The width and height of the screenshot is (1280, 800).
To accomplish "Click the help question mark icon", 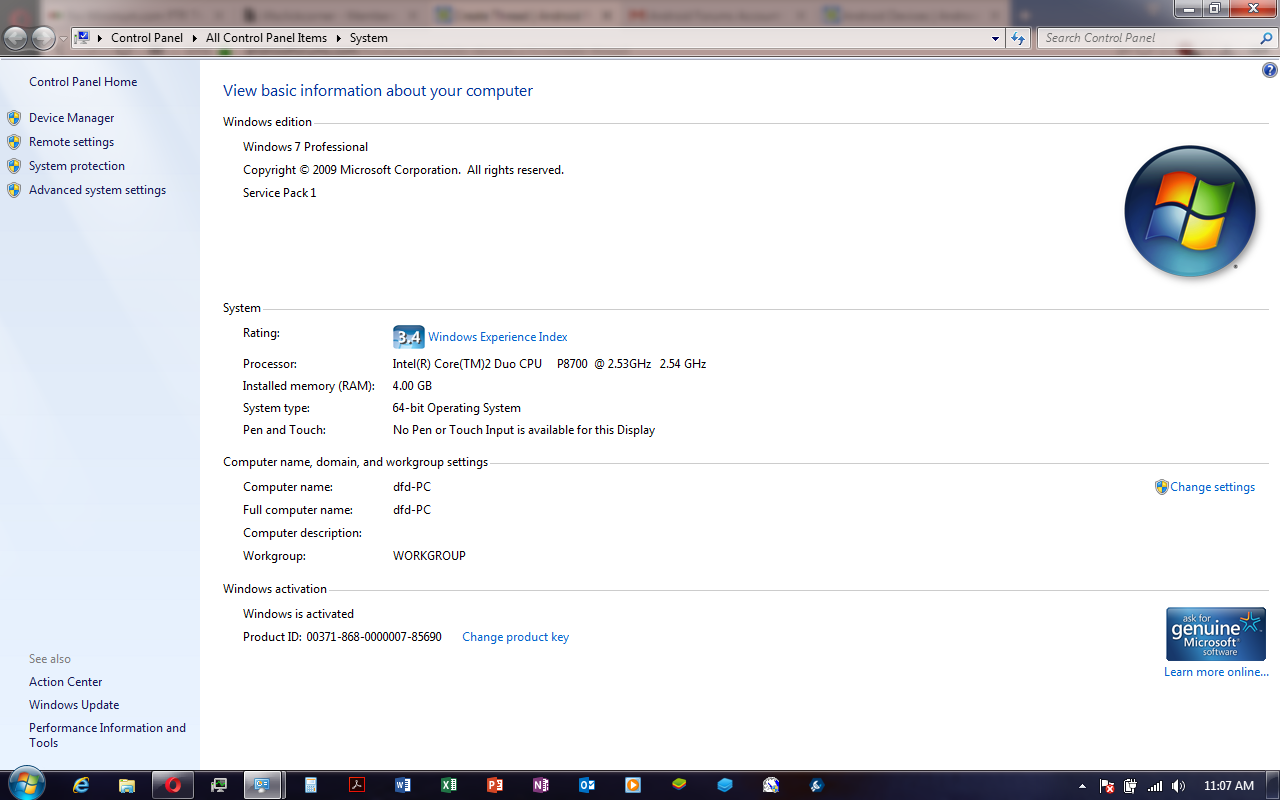I will click(x=1270, y=71).
